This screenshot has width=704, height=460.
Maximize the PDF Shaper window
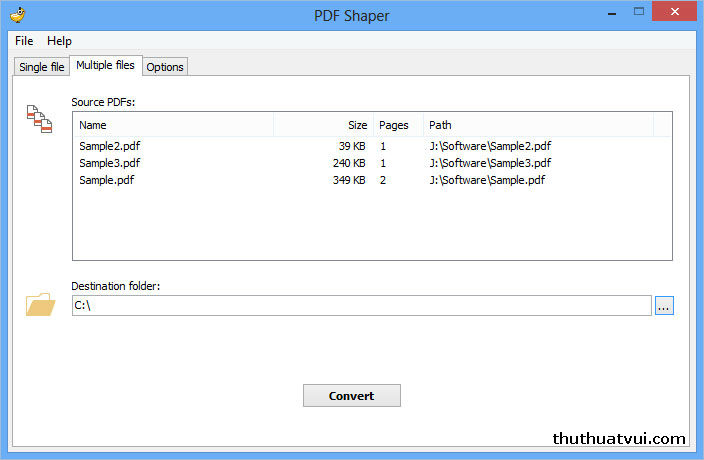(x=638, y=12)
